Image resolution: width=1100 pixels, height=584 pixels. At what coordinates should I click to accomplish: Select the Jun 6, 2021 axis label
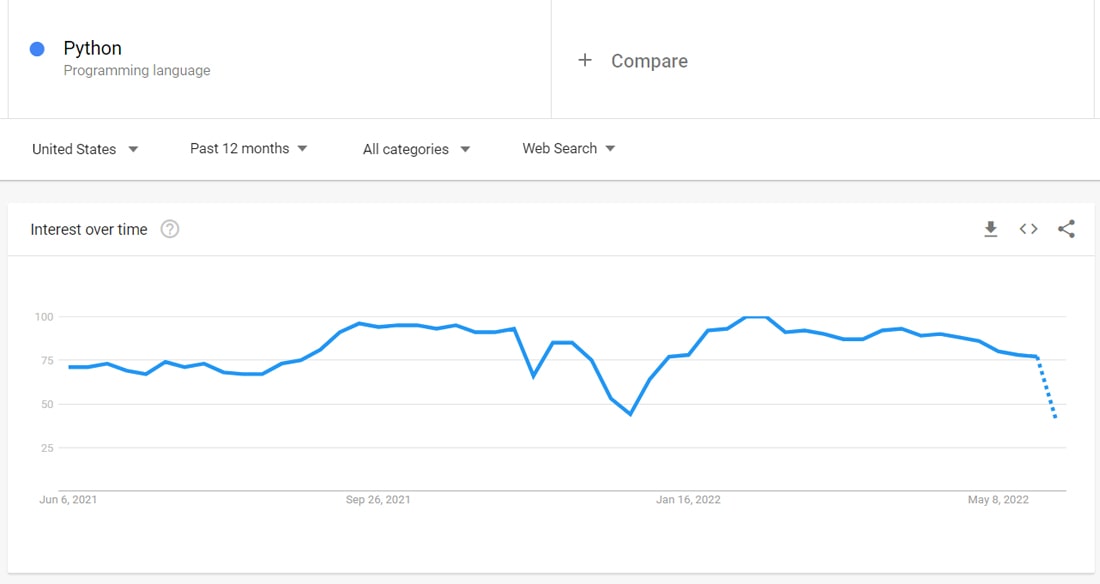[69, 500]
